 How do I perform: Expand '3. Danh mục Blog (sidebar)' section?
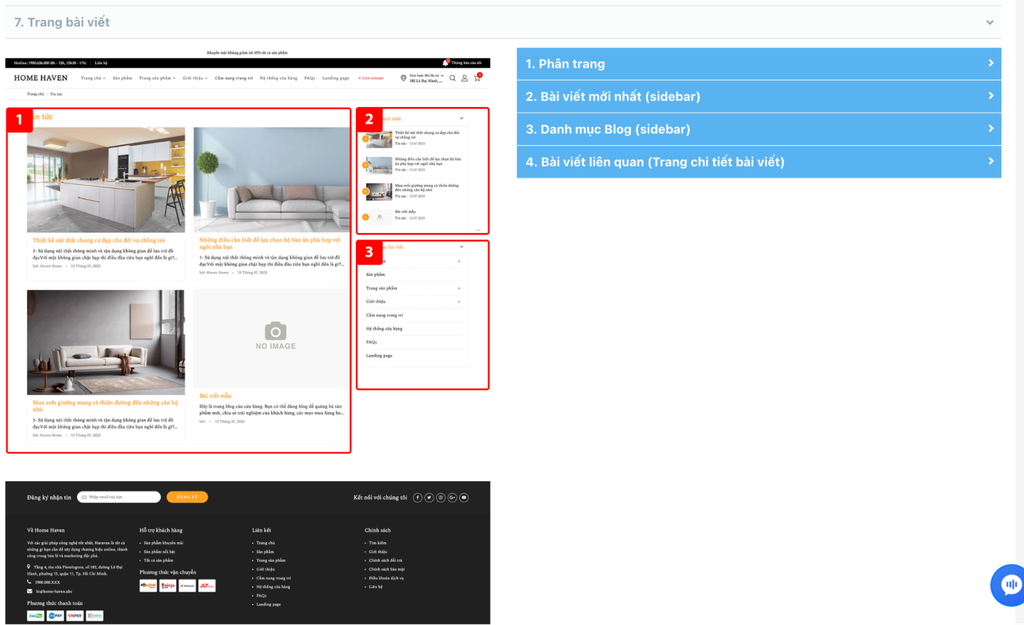click(758, 129)
